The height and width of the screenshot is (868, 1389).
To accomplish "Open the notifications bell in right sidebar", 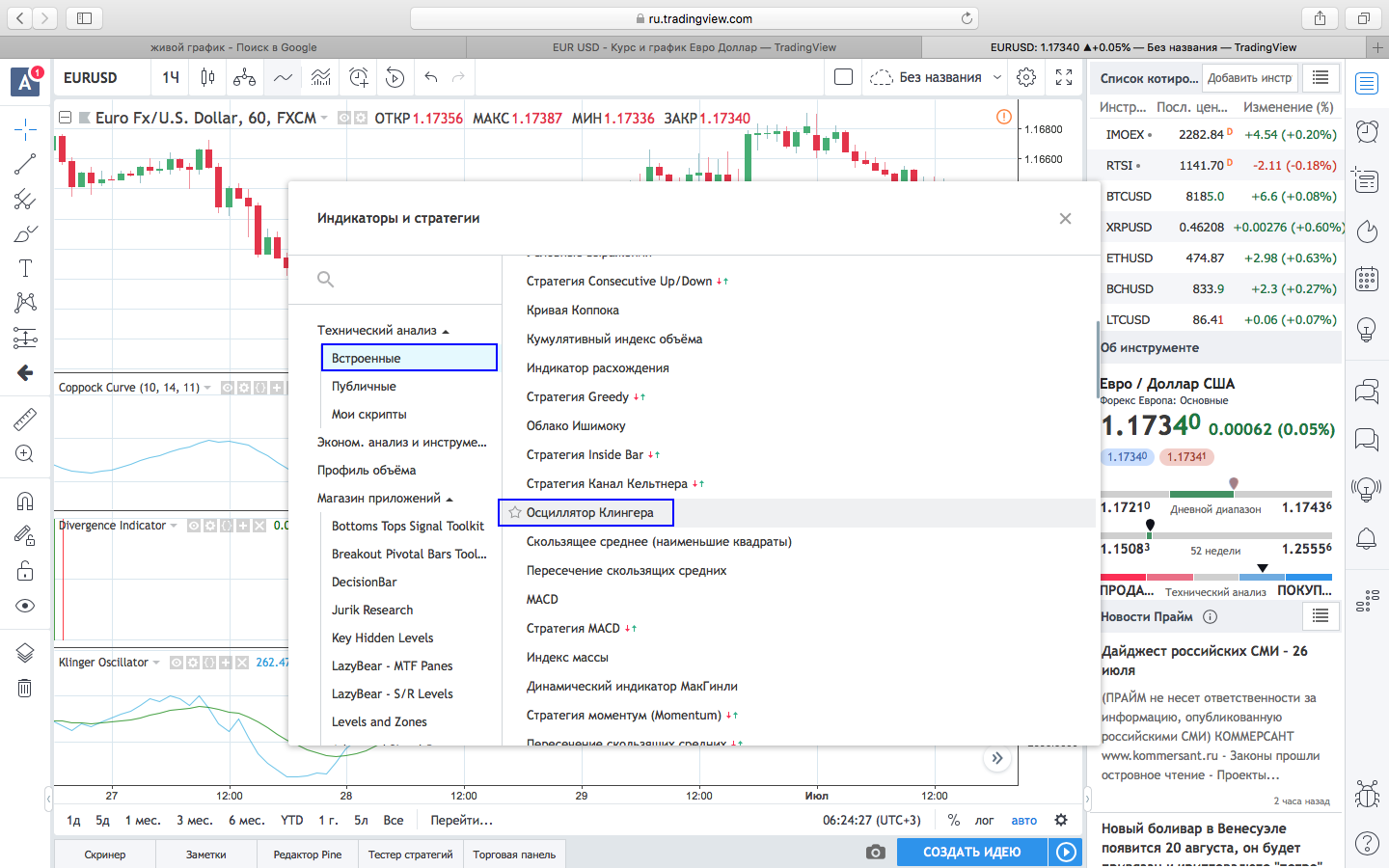I will tap(1367, 538).
